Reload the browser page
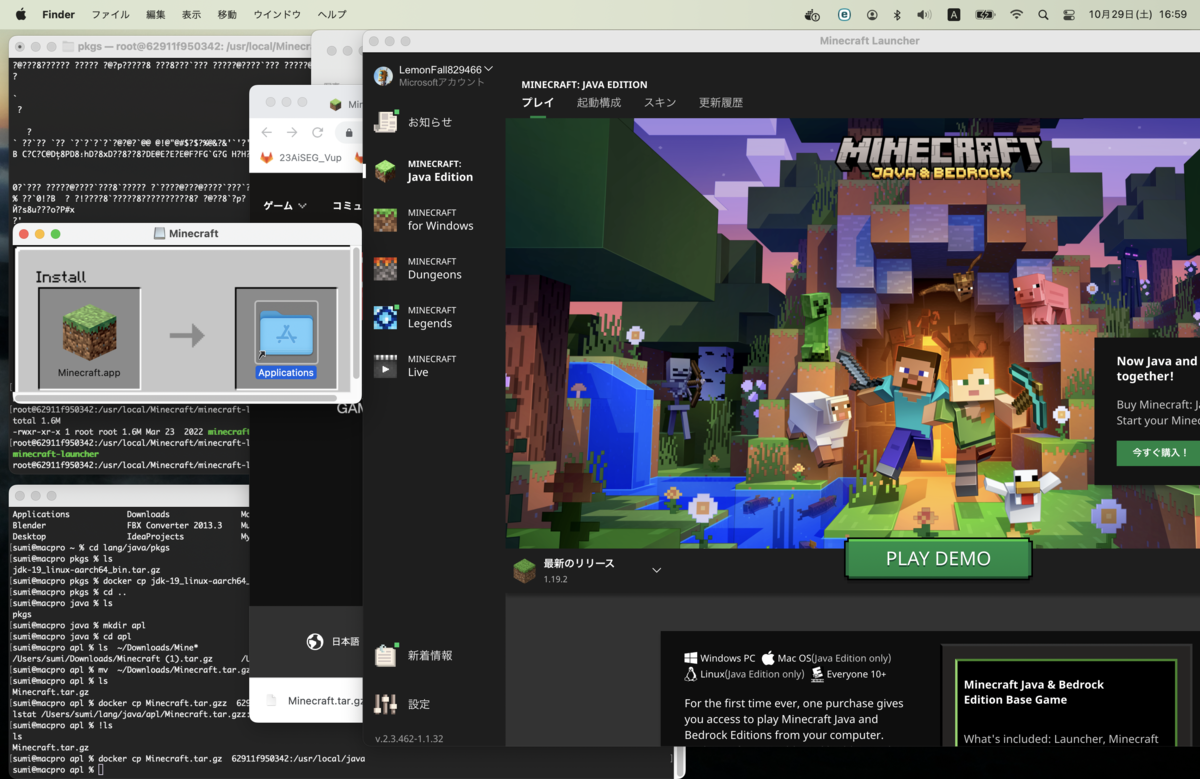The image size is (1200, 779). click(x=317, y=132)
